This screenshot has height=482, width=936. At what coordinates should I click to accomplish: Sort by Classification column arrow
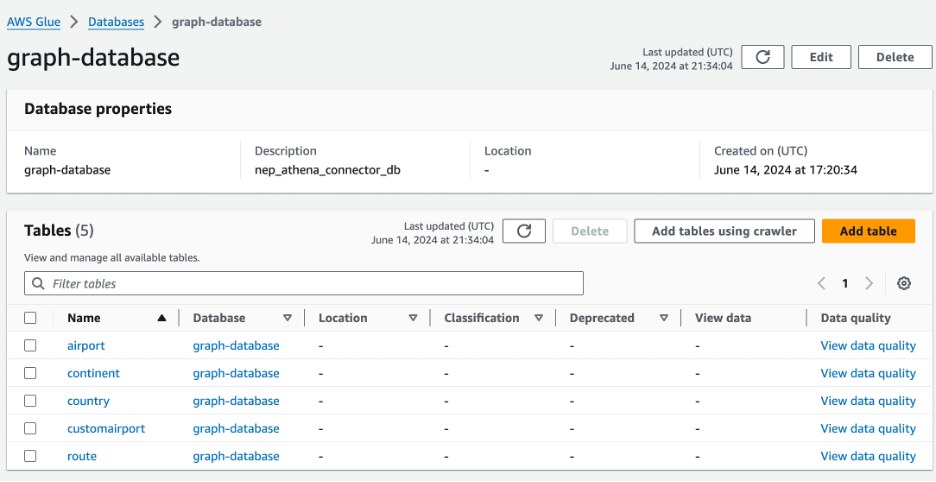(538, 318)
